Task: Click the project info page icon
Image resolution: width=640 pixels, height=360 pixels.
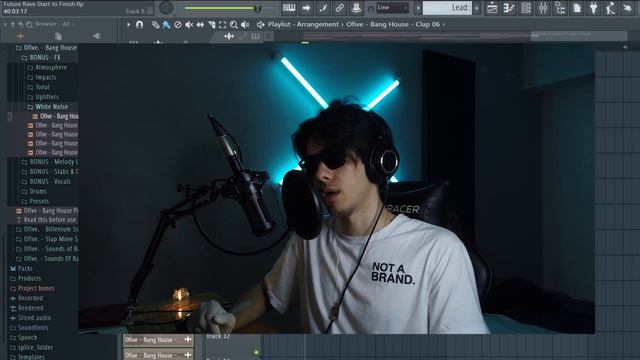Action: (577, 8)
